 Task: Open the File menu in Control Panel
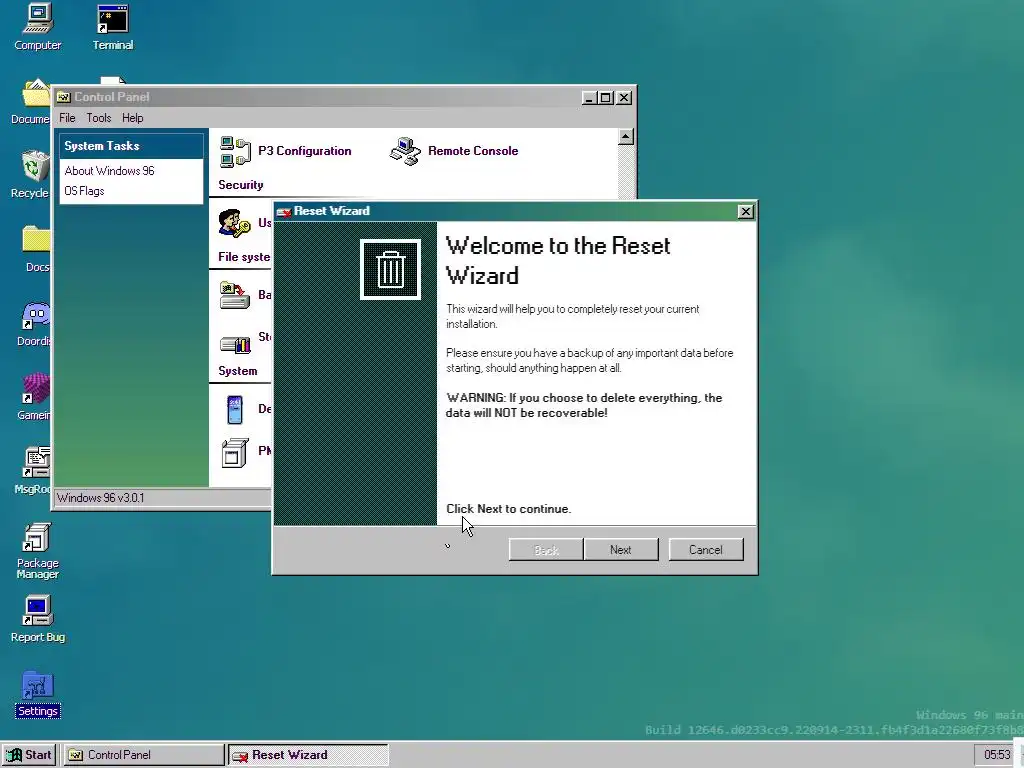coord(67,118)
